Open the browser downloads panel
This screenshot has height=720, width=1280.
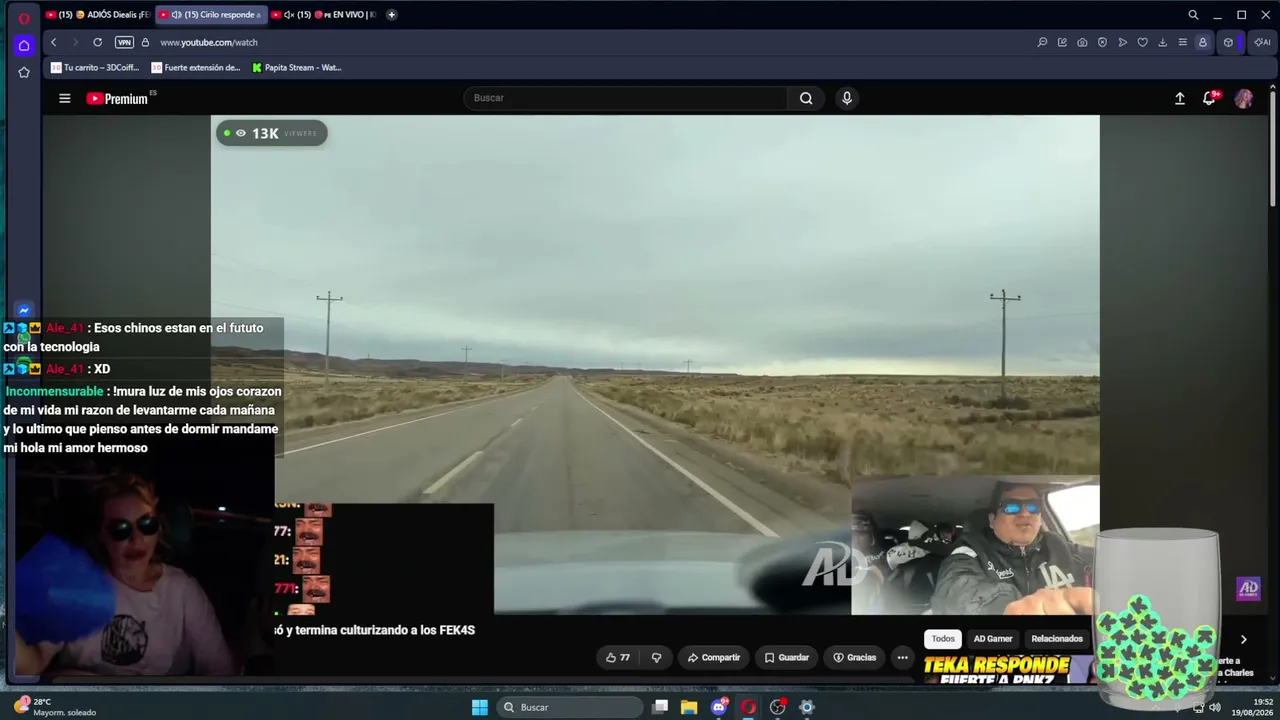[1162, 42]
